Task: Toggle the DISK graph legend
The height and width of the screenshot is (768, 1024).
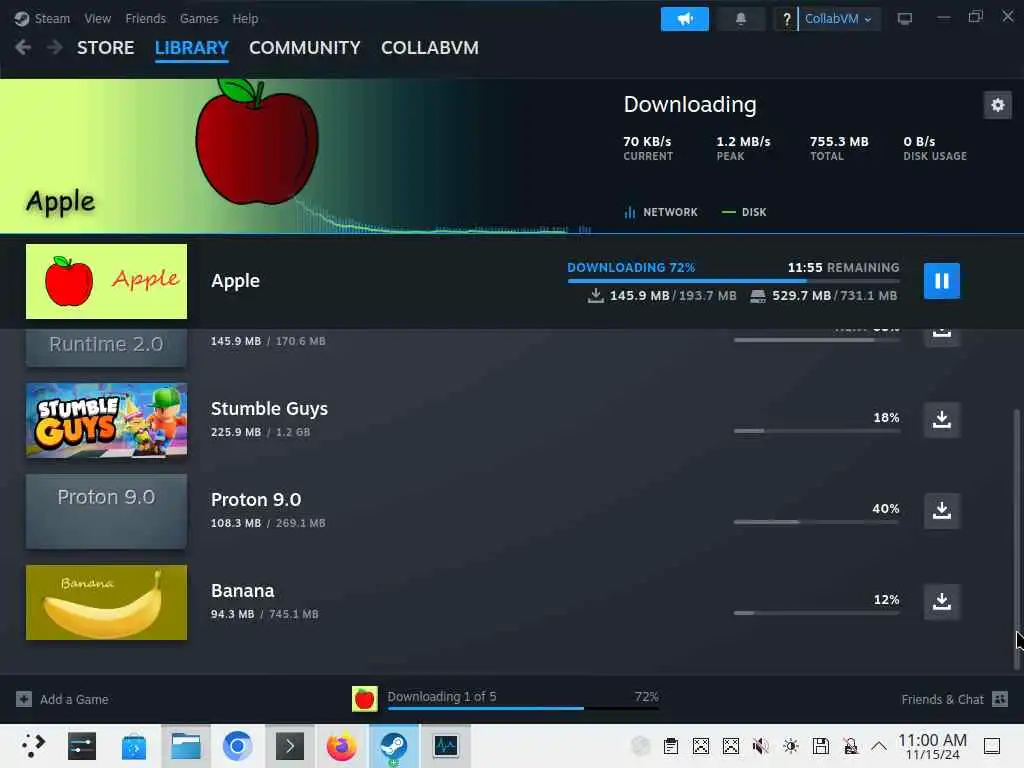Action: [x=744, y=212]
